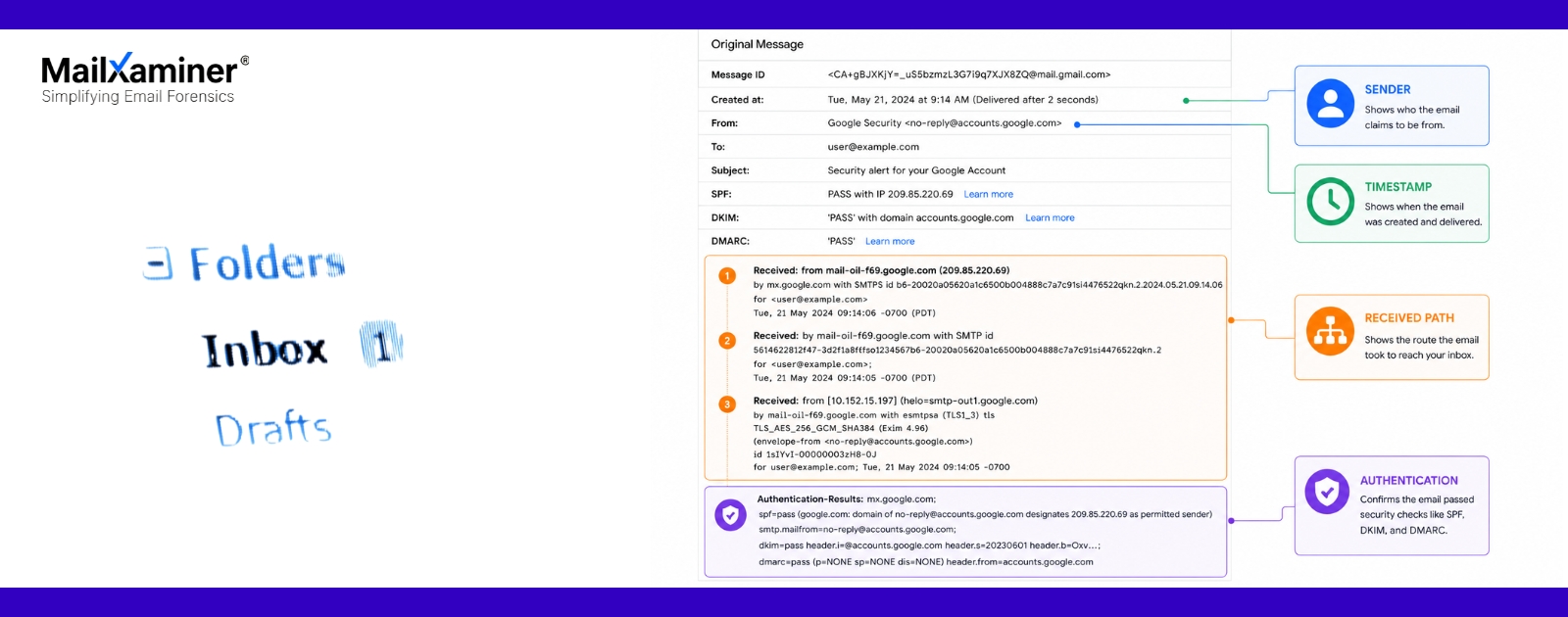Click the Timestamp clock icon
Screen dimensions: 1568x617
pos(1330,201)
